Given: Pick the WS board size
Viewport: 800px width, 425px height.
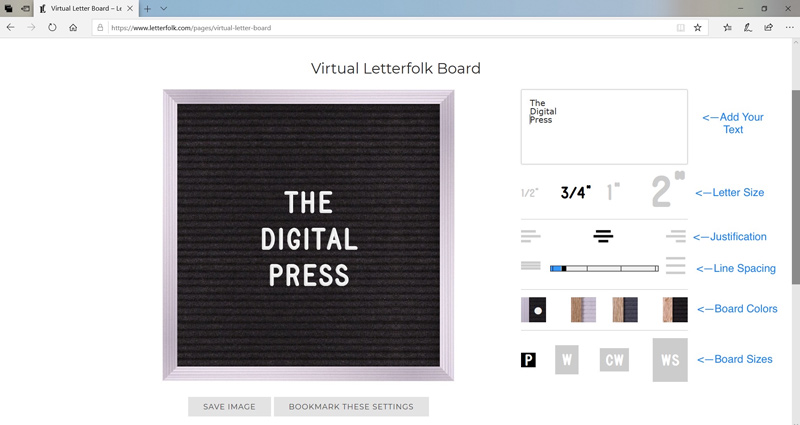Looking at the screenshot, I should click(670, 360).
